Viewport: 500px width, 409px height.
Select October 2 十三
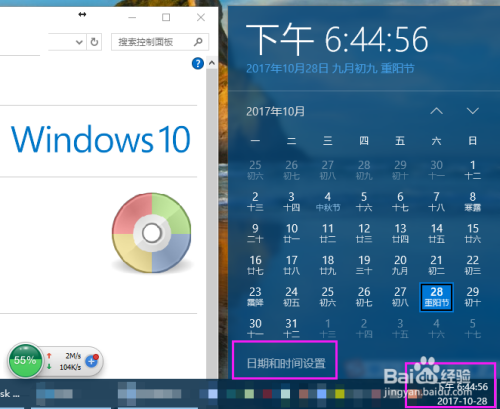coord(255,202)
